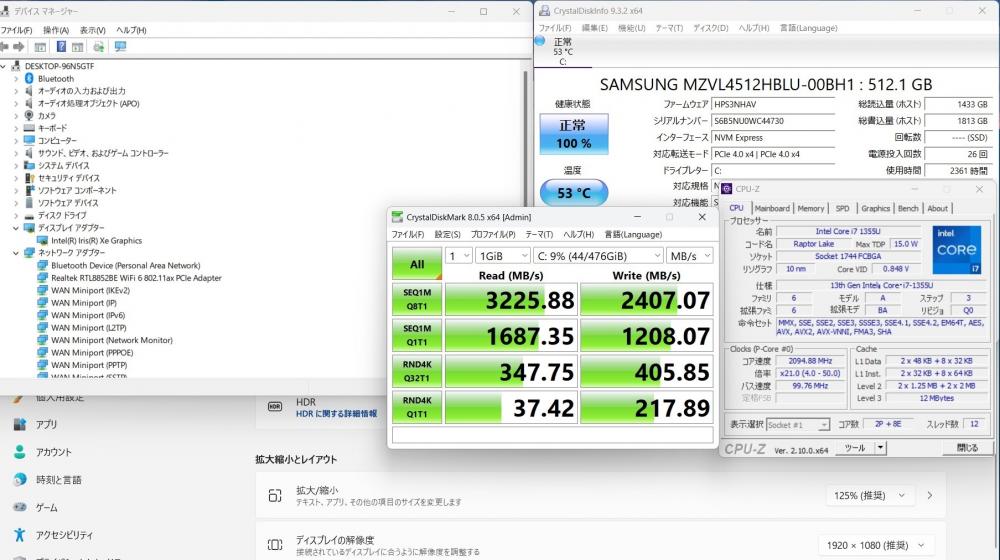Open アクセシビリティ in Settings sidebar
Viewport: 1000px width, 560px height.
pyautogui.click(x=64, y=535)
